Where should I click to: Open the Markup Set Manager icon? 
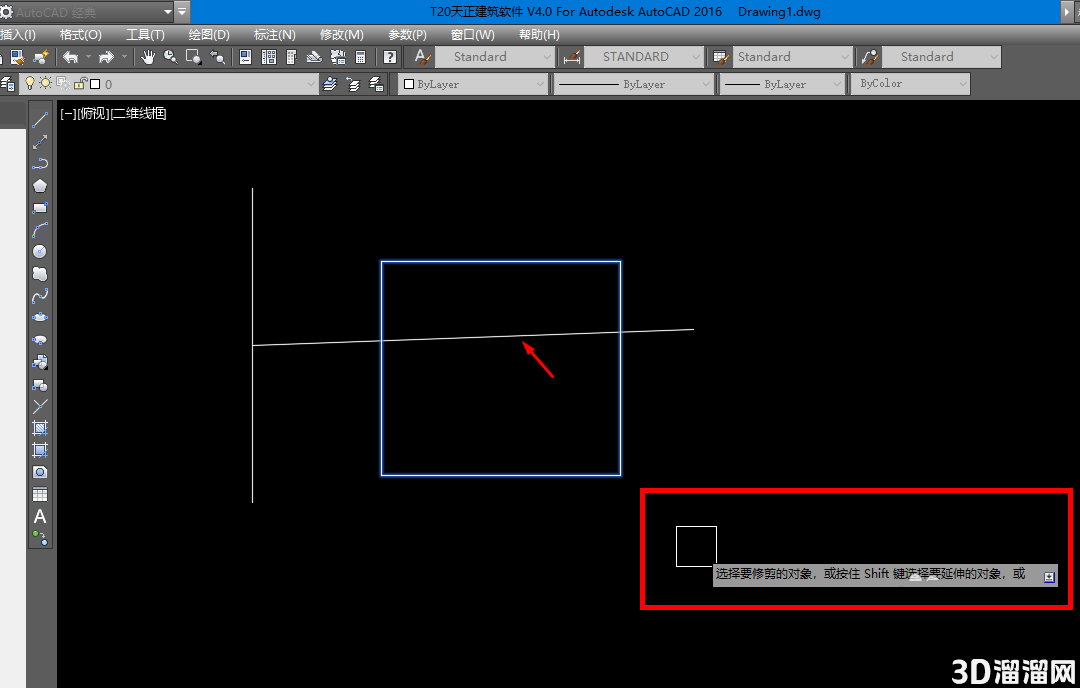pos(338,57)
